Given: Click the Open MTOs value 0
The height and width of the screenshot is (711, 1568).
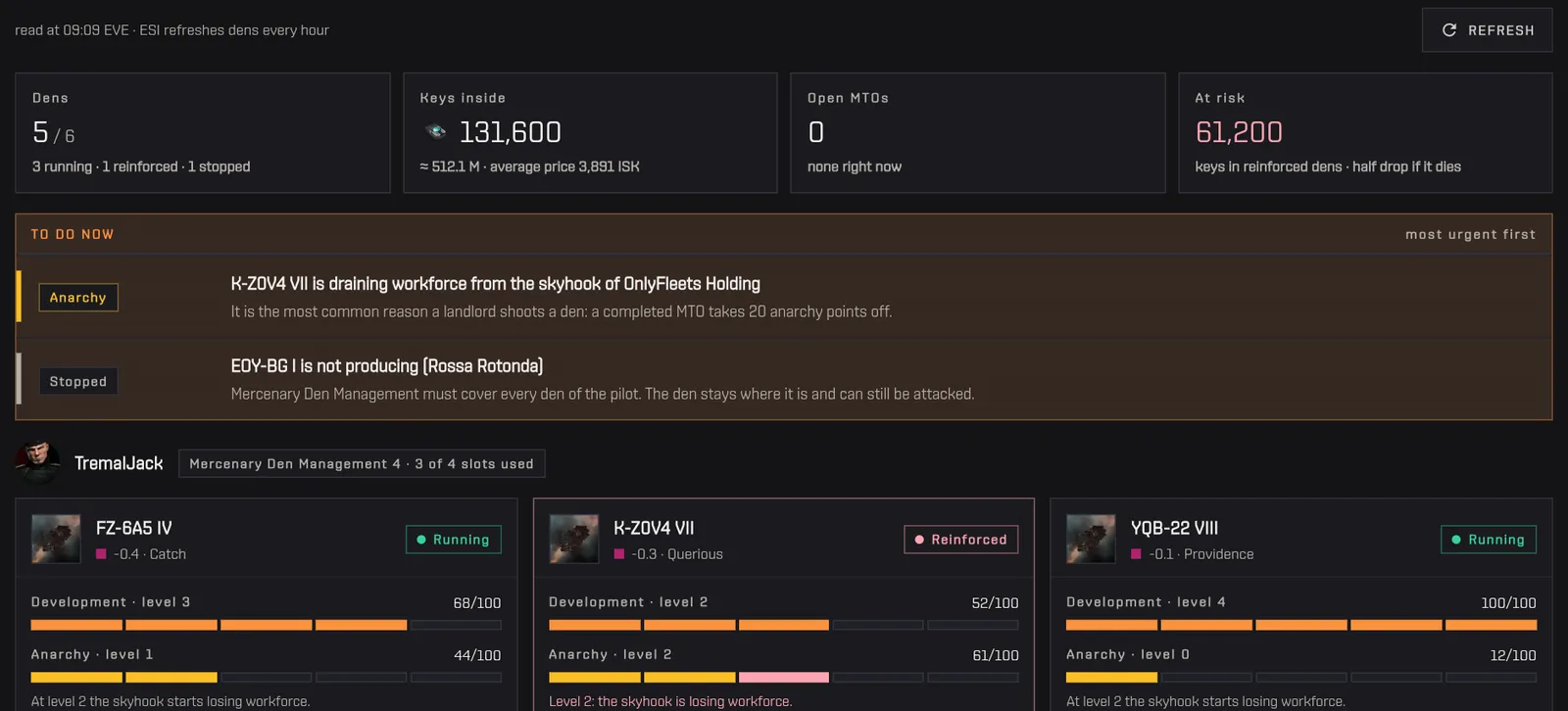Looking at the screenshot, I should click(815, 132).
